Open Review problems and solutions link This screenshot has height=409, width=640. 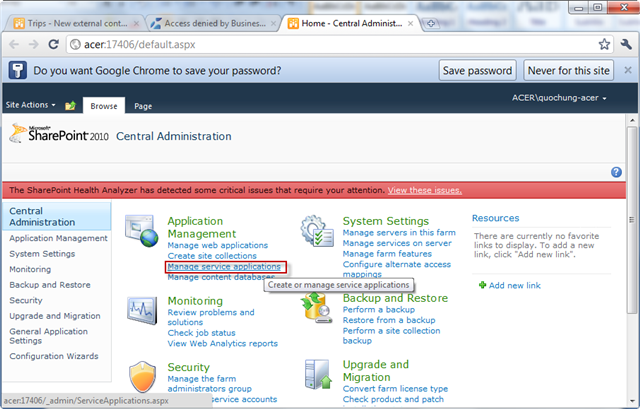211,317
